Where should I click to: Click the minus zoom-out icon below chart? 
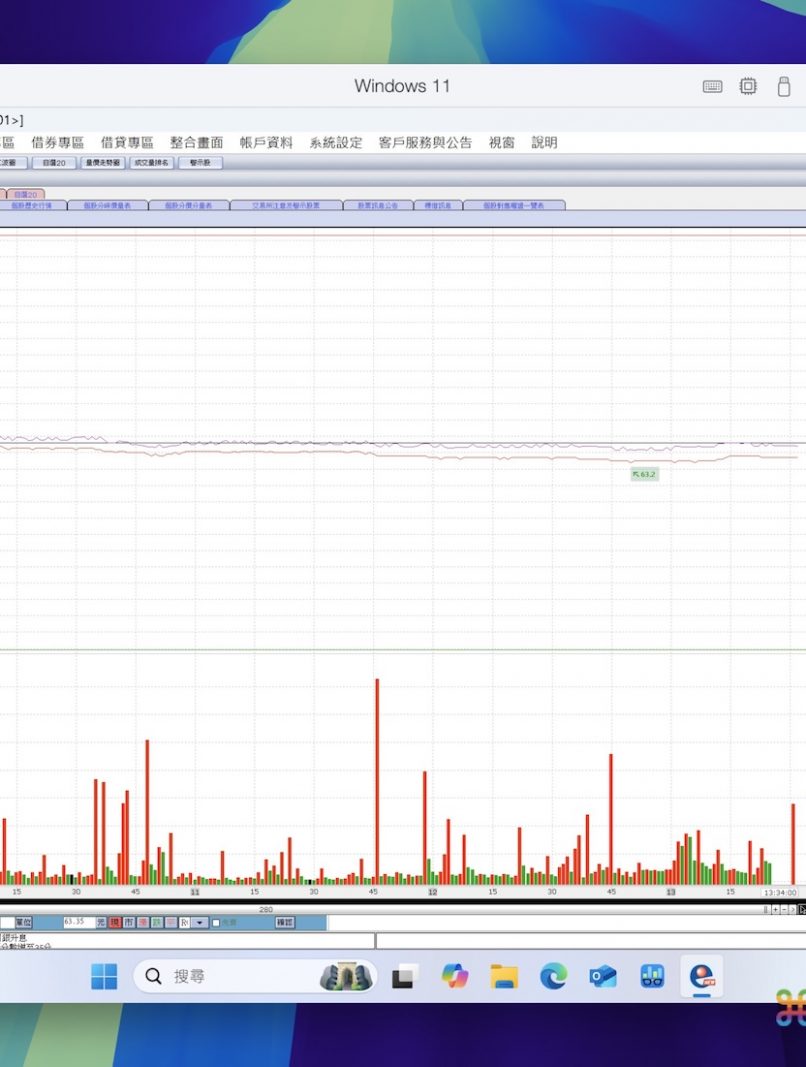[x=784, y=909]
